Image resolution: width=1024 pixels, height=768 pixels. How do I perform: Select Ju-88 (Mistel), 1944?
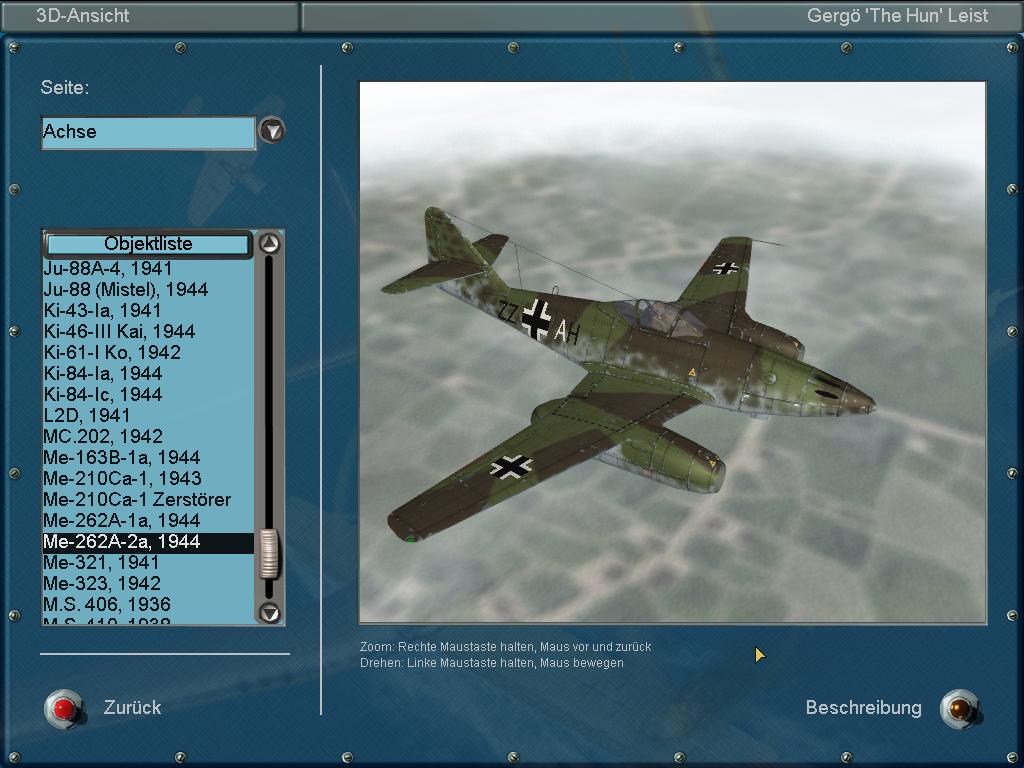[x=148, y=289]
